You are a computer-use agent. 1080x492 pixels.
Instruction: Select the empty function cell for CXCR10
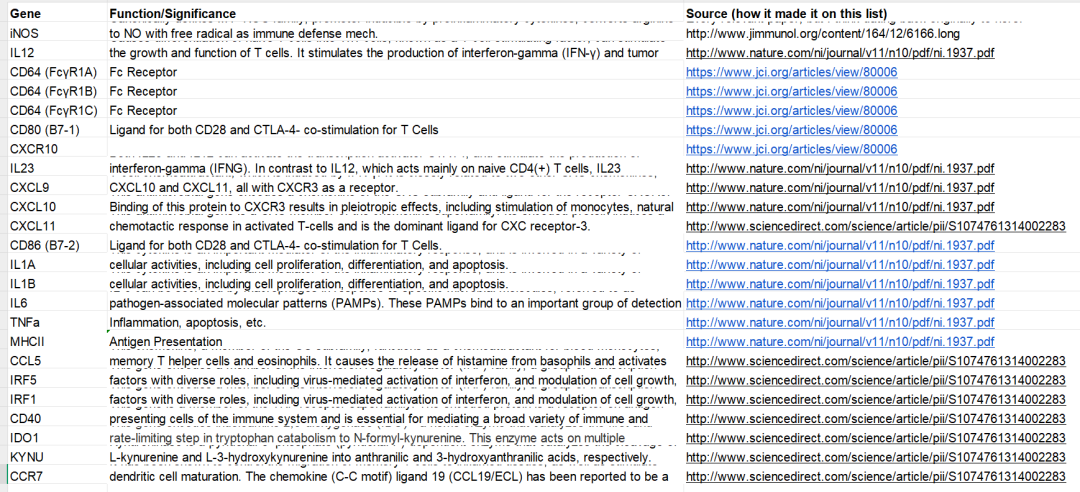[390, 149]
